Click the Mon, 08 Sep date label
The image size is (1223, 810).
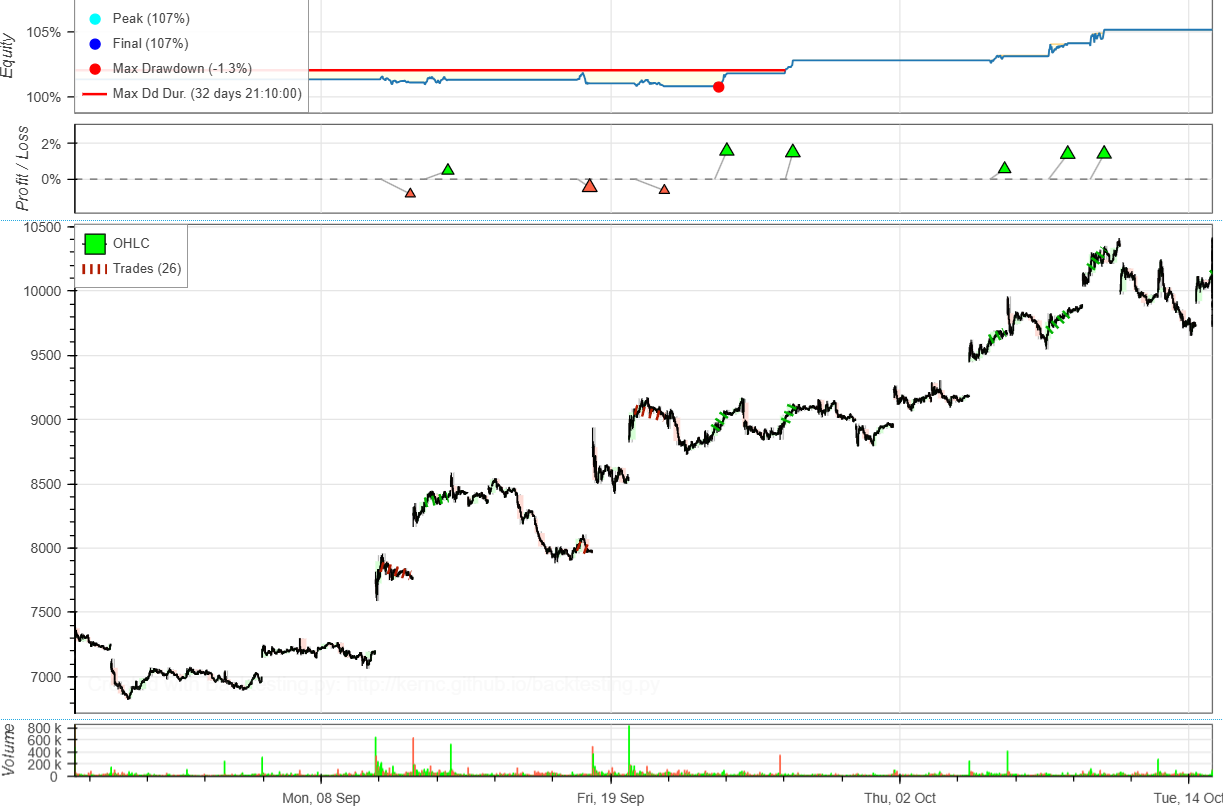click(321, 798)
